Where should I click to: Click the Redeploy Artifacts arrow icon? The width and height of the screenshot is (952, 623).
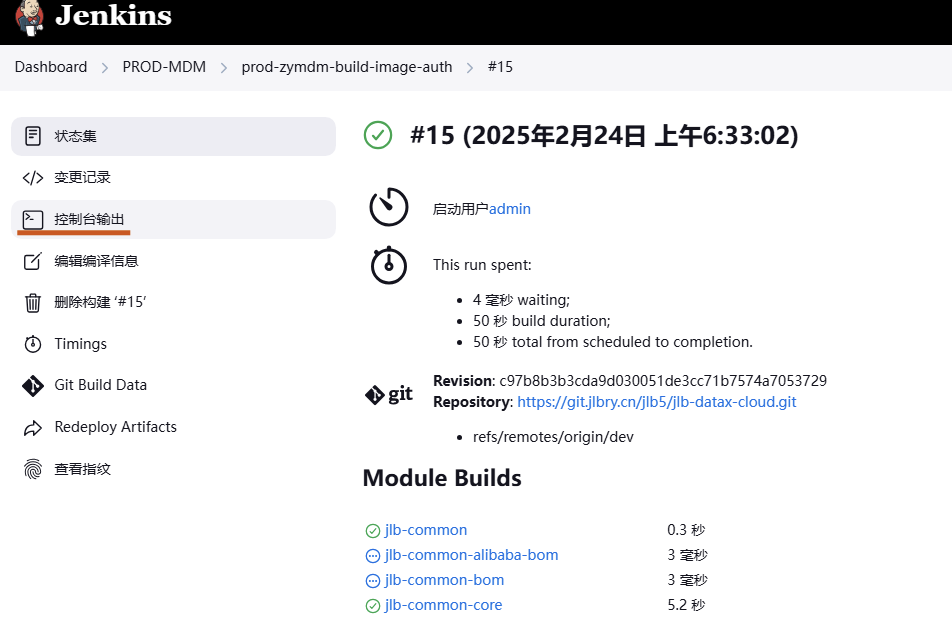[x=33, y=427]
